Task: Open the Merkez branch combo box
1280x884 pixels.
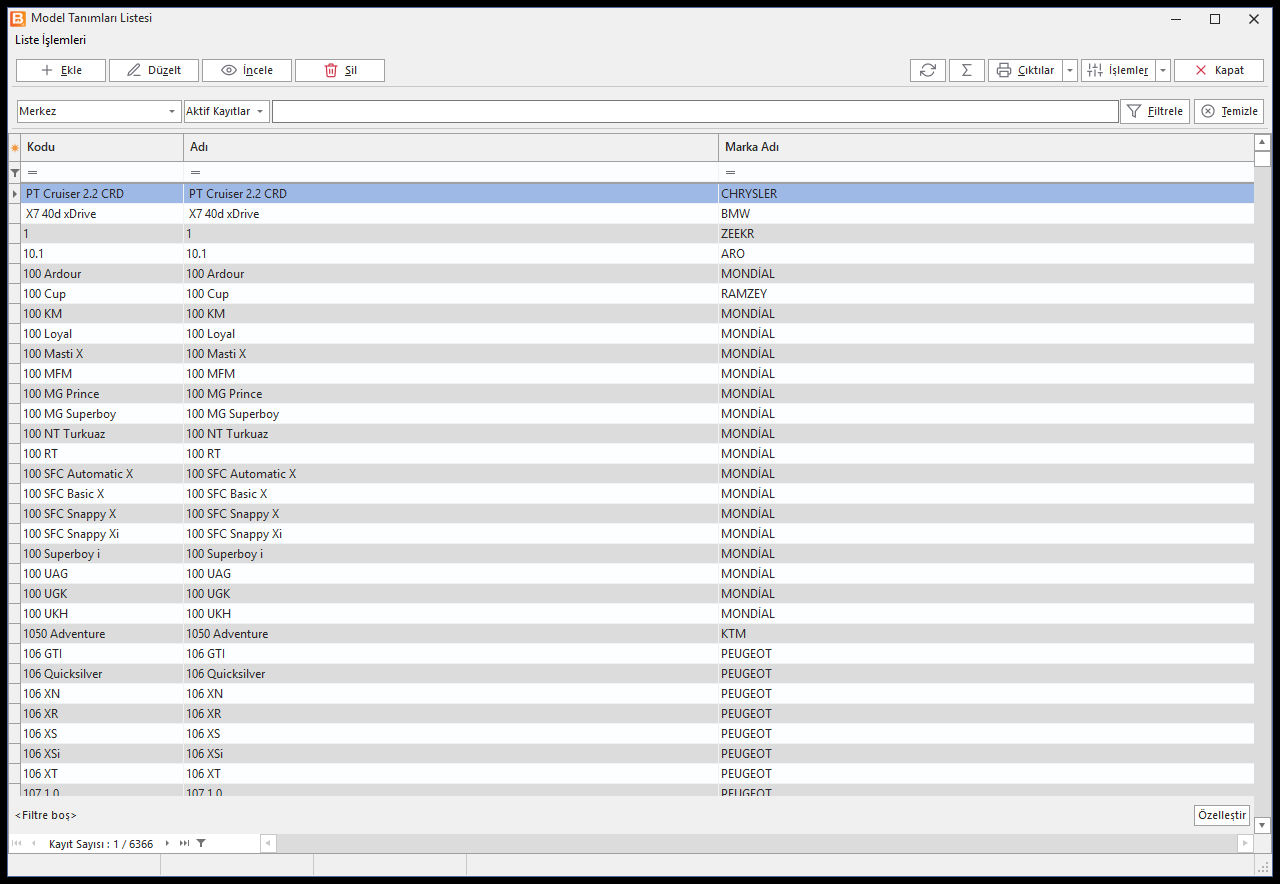Action: coord(99,111)
